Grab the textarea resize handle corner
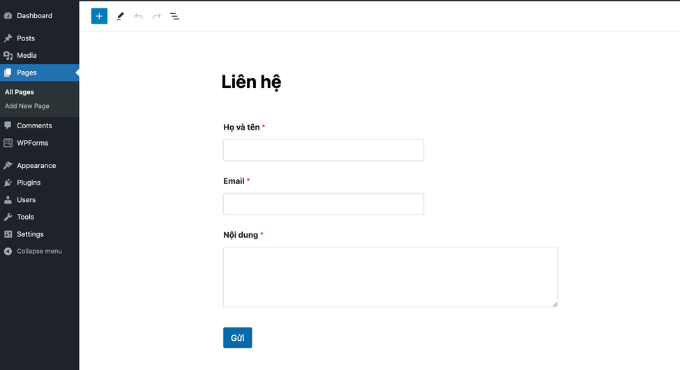680x370 pixels. (555, 304)
